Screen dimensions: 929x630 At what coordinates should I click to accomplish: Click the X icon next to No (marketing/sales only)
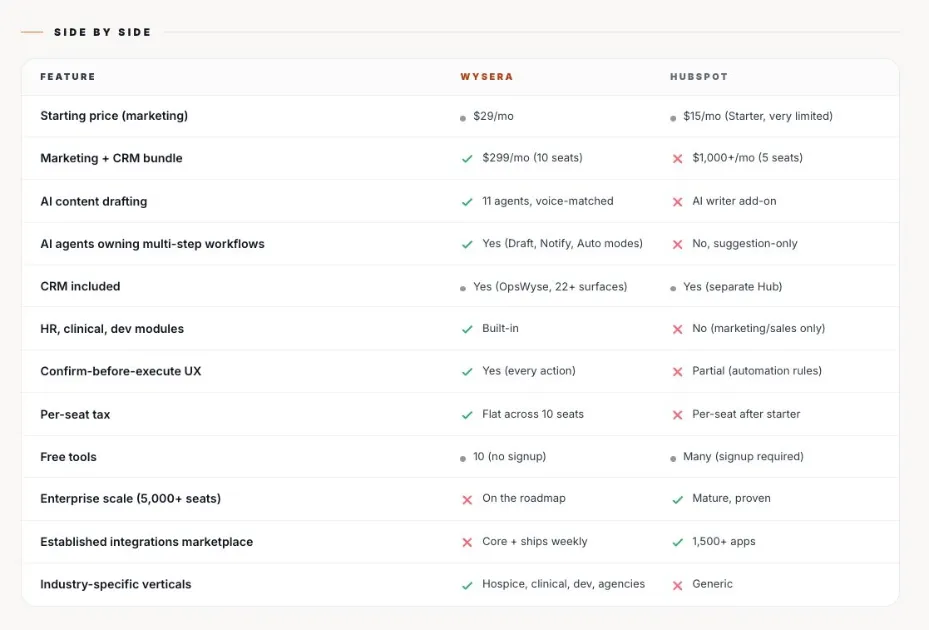[x=677, y=329]
